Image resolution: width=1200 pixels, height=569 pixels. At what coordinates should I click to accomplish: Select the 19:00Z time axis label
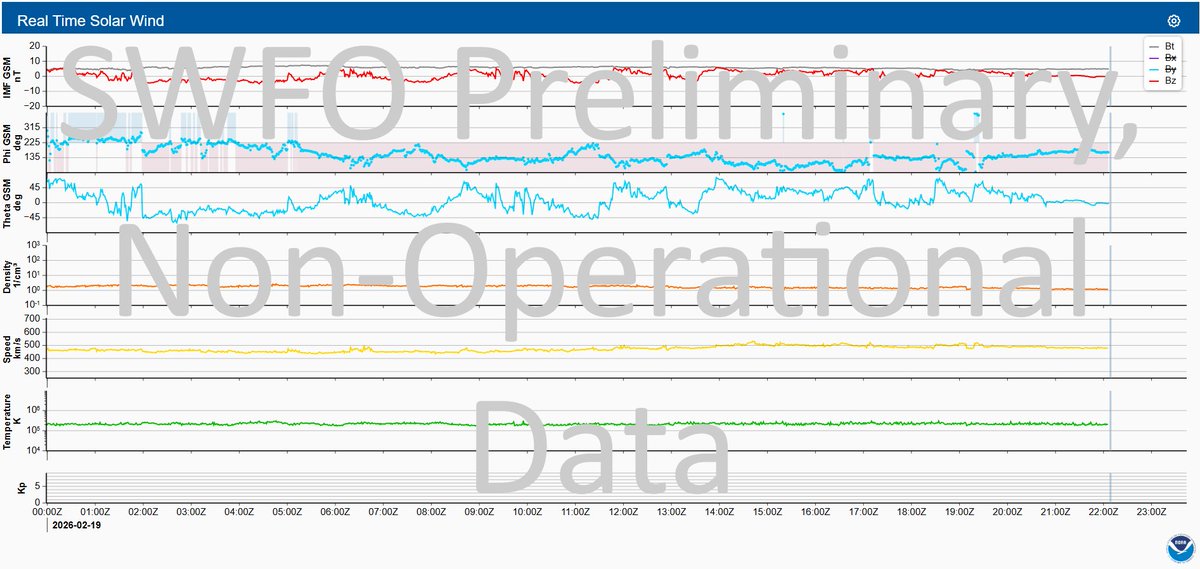pyautogui.click(x=959, y=510)
